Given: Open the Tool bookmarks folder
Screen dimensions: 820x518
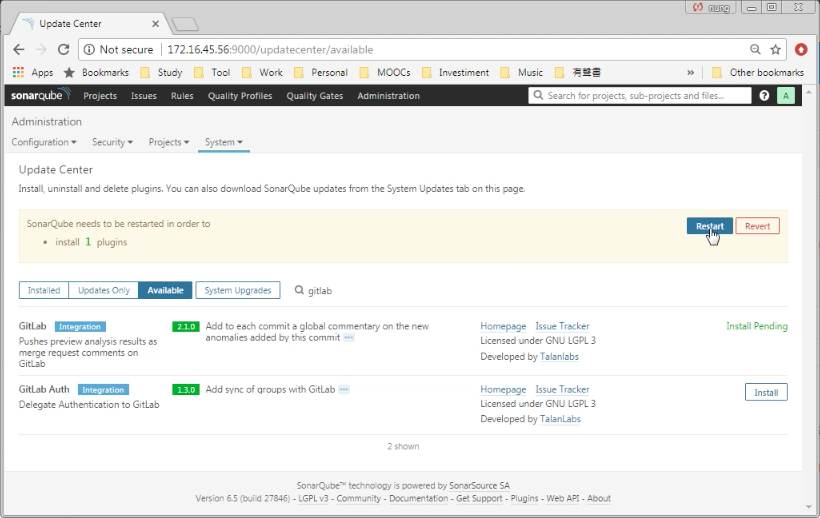Looking at the screenshot, I should (x=212, y=73).
